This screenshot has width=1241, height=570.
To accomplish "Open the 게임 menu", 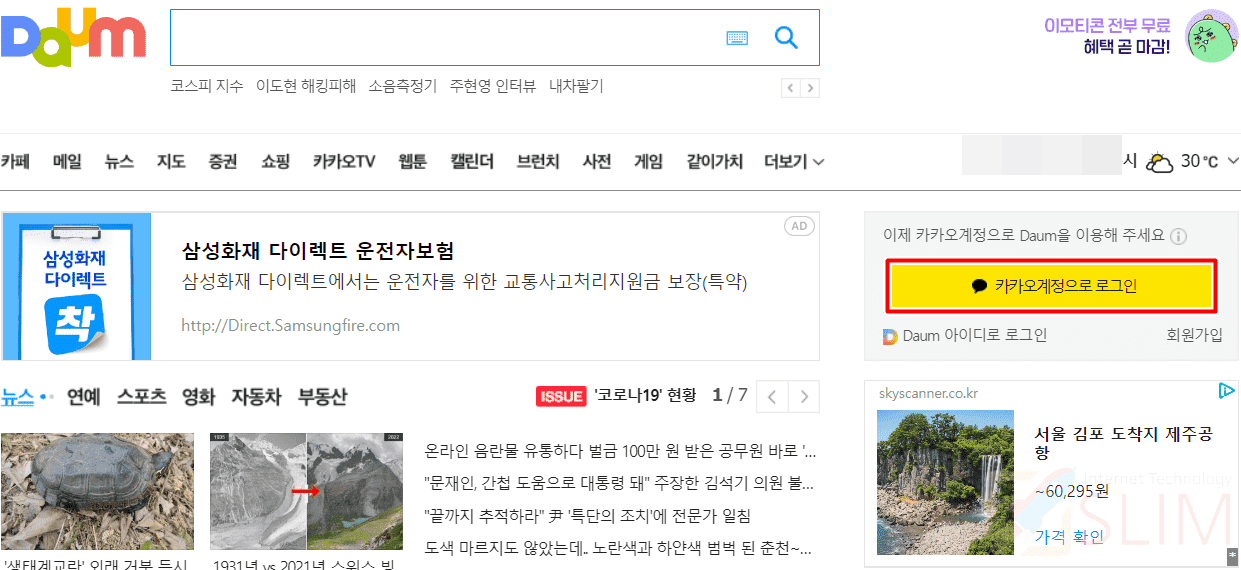I will tap(649, 162).
